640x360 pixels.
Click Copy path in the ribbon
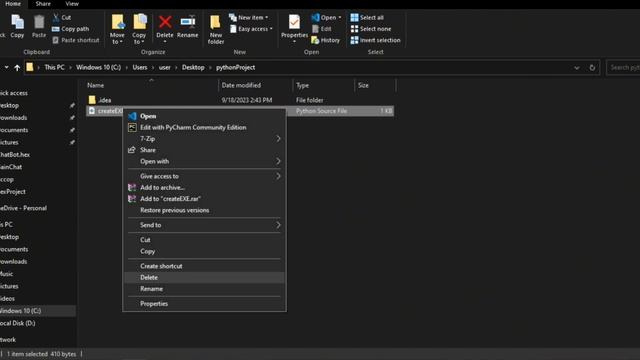[x=71, y=29]
